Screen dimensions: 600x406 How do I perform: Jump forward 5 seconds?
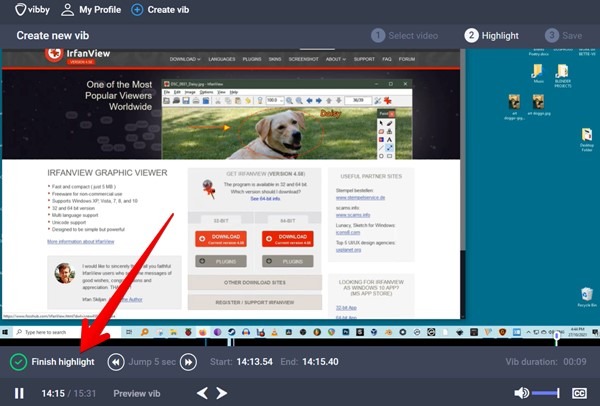pyautogui.click(x=189, y=362)
